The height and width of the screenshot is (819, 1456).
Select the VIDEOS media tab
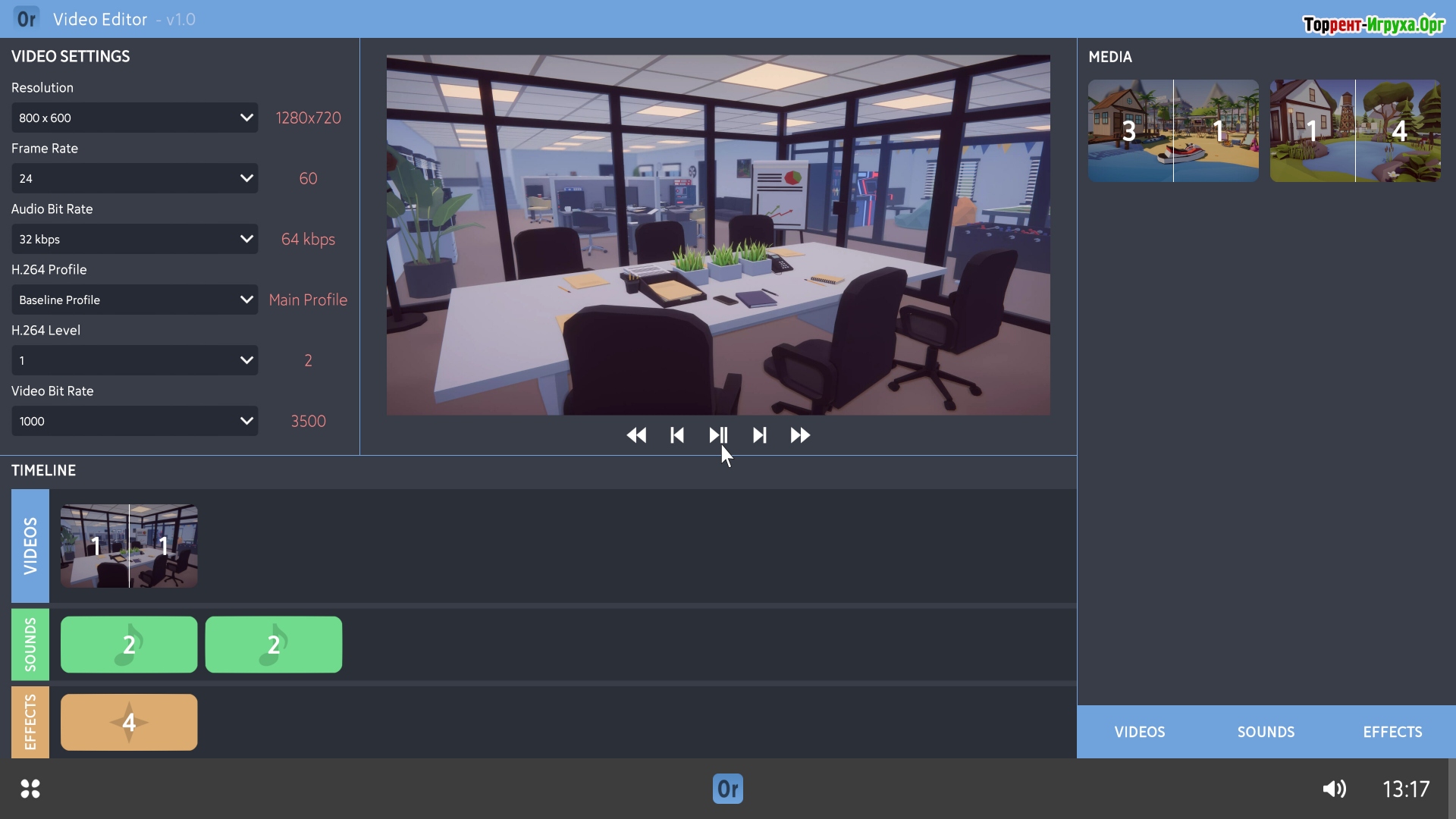coord(1140,732)
